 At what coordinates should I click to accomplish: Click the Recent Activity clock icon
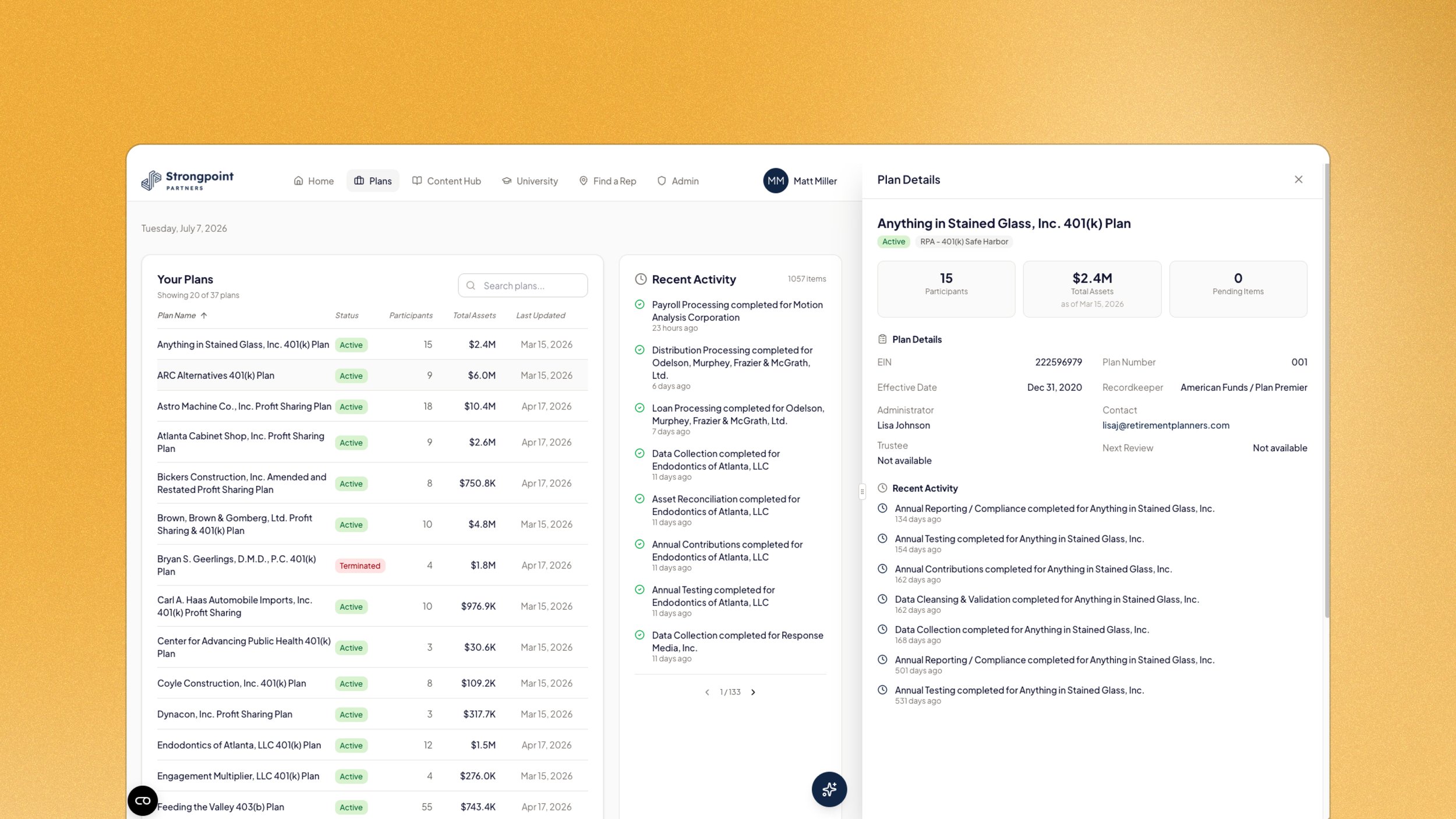point(641,279)
